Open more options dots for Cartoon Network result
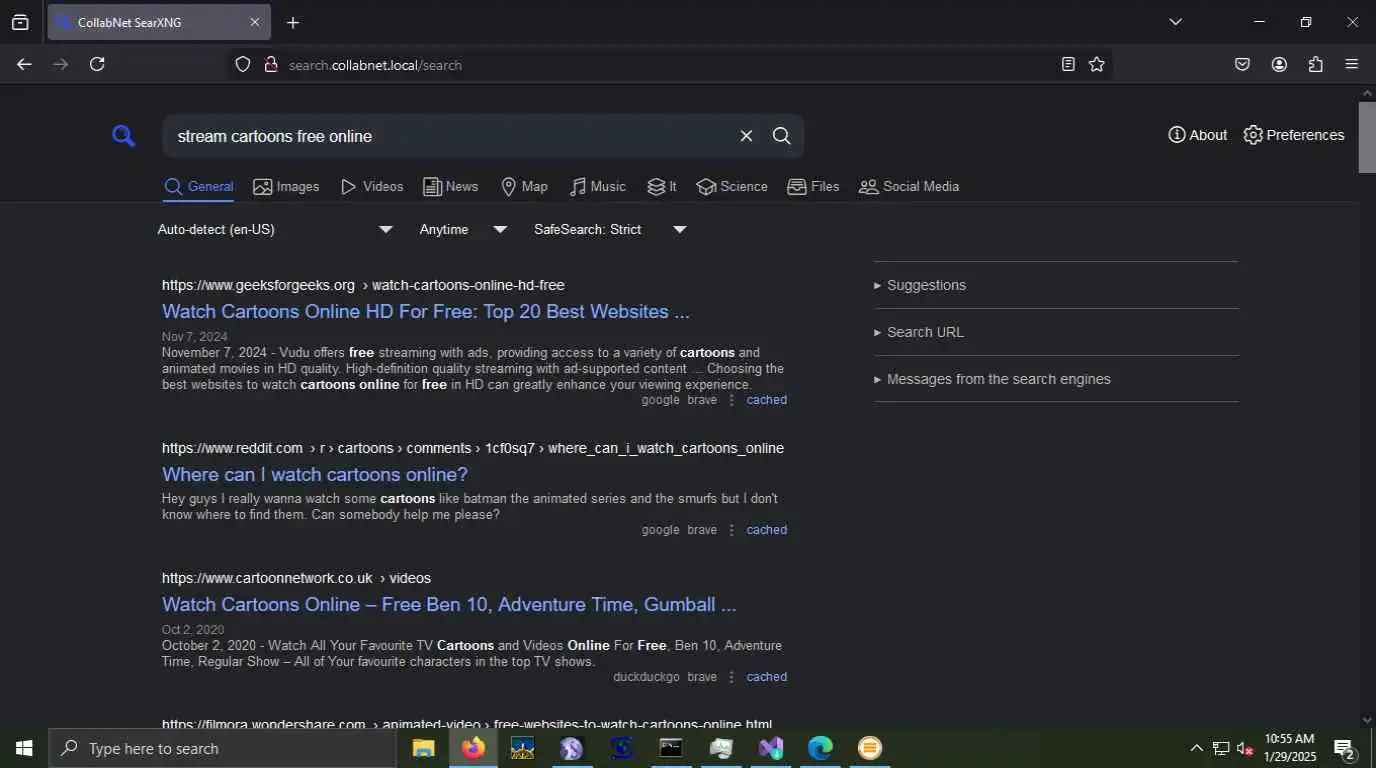The height and width of the screenshot is (768, 1376). 731,677
